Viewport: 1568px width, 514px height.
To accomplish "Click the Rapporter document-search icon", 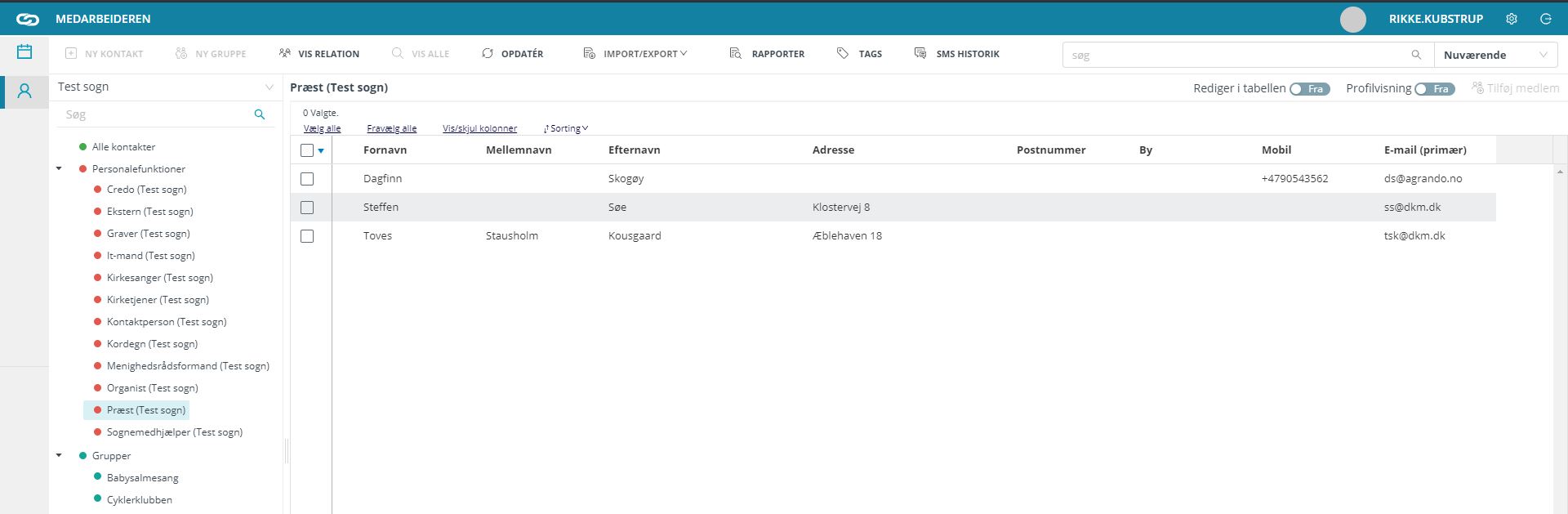I will point(735,53).
